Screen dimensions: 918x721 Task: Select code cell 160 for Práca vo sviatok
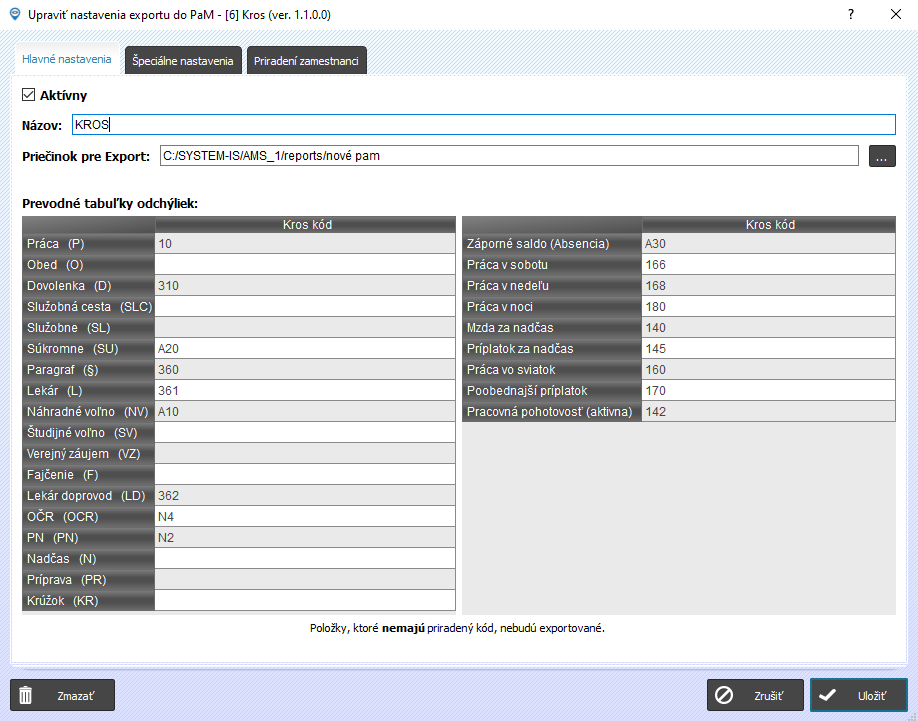point(769,370)
